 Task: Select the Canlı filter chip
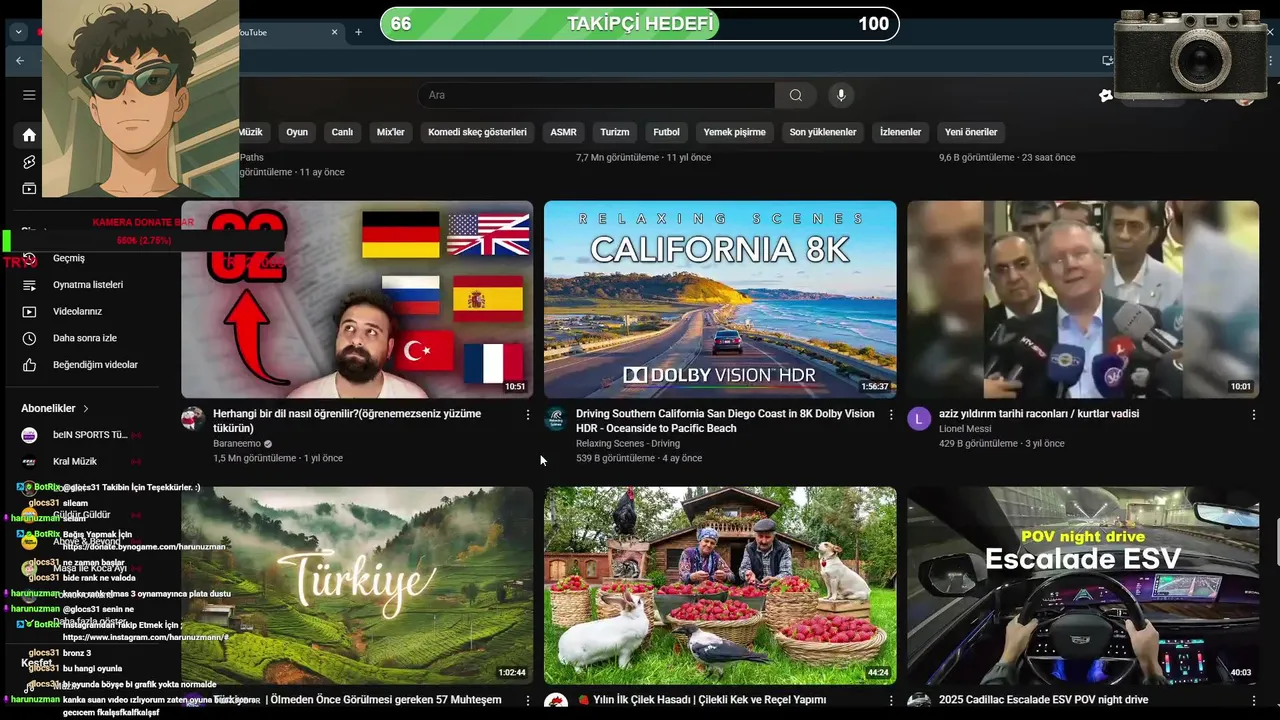click(x=342, y=132)
